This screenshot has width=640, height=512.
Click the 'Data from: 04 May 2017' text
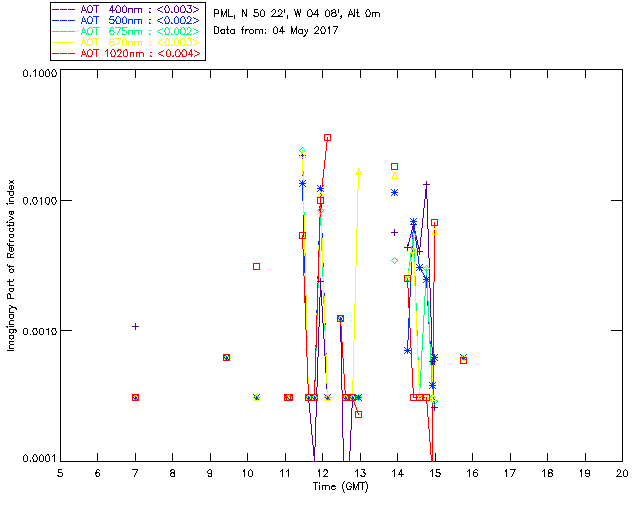click(x=276, y=31)
